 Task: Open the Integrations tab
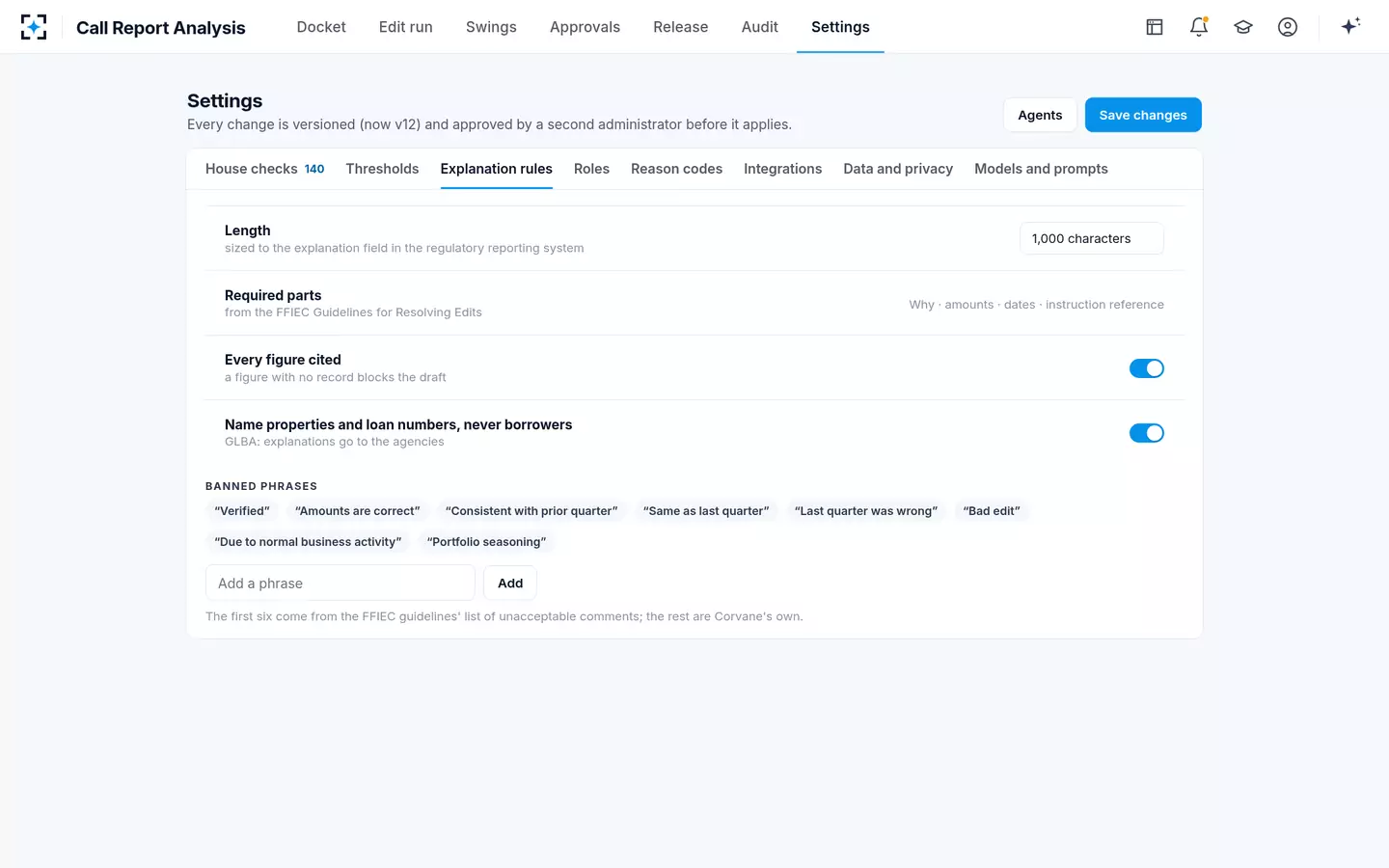pos(782,169)
